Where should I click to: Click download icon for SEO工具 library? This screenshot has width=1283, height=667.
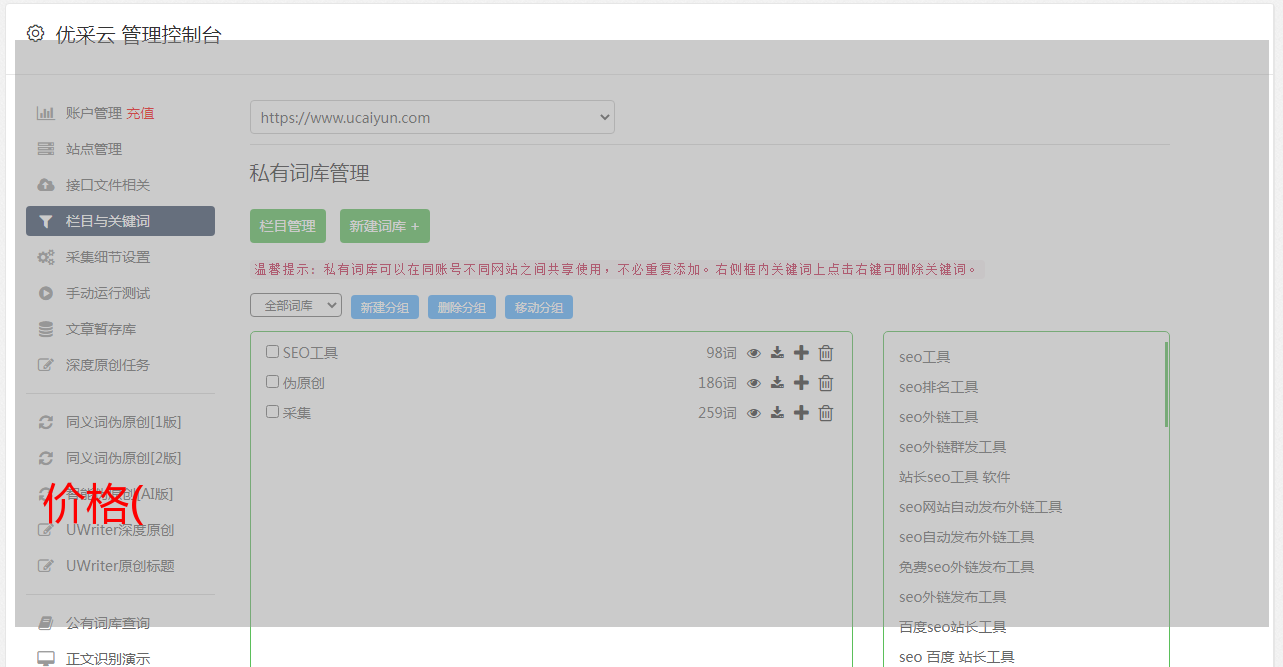click(777, 353)
